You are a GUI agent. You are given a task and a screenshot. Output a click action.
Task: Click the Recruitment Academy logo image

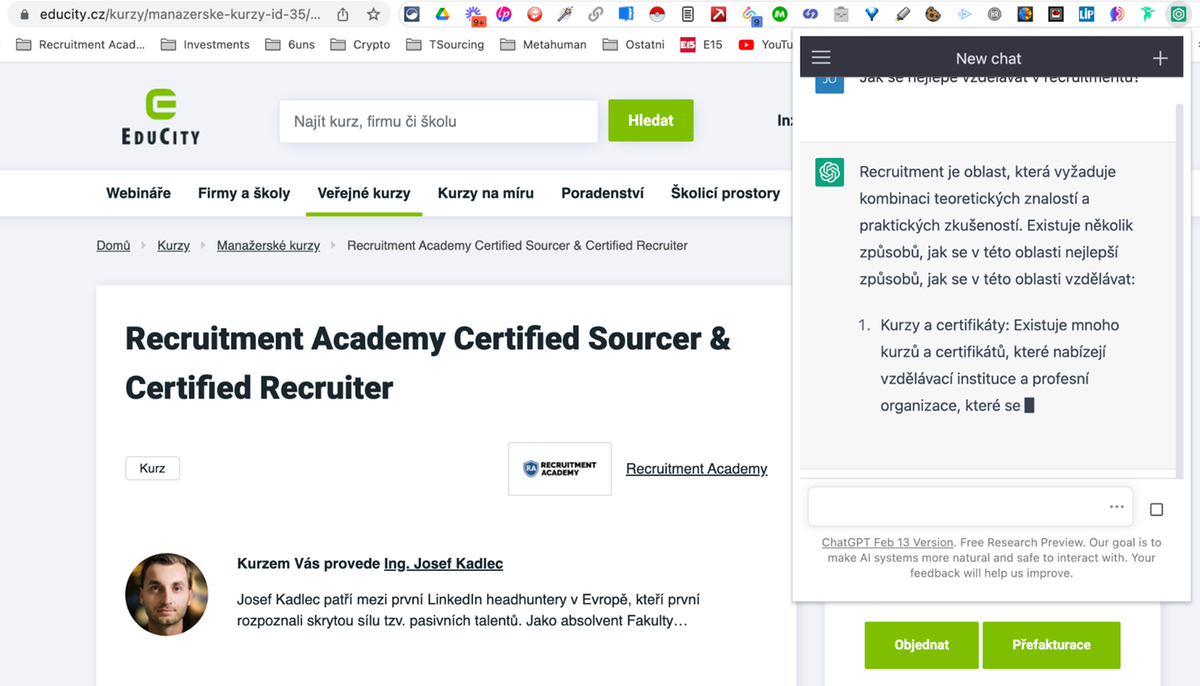click(560, 468)
